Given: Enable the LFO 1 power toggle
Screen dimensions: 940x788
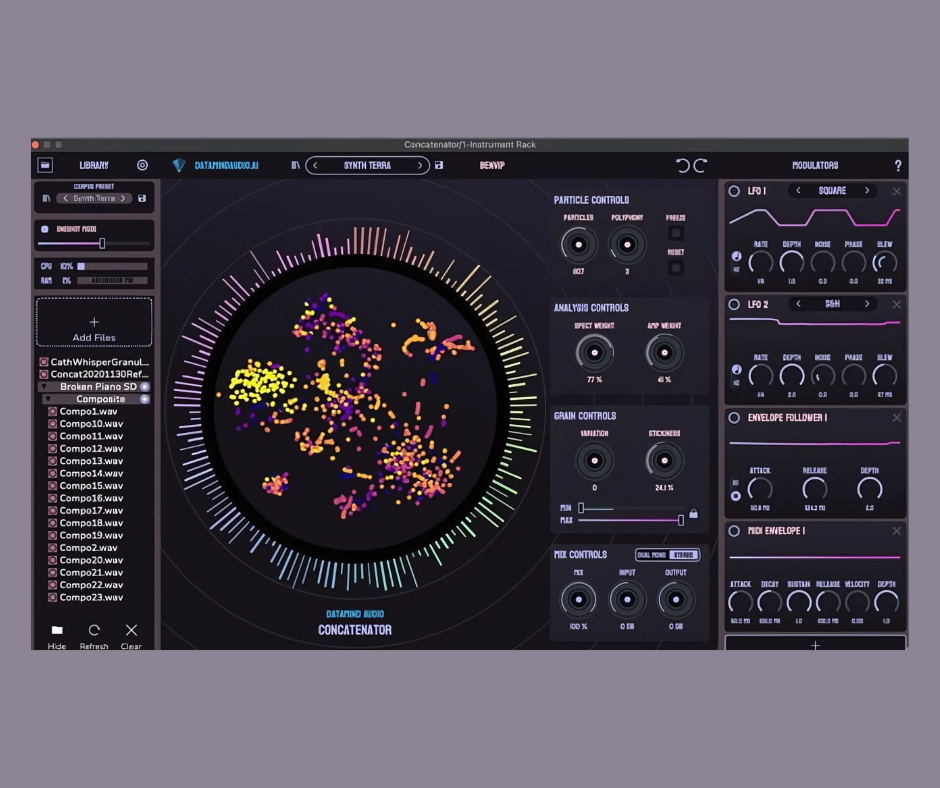Looking at the screenshot, I should [x=734, y=191].
